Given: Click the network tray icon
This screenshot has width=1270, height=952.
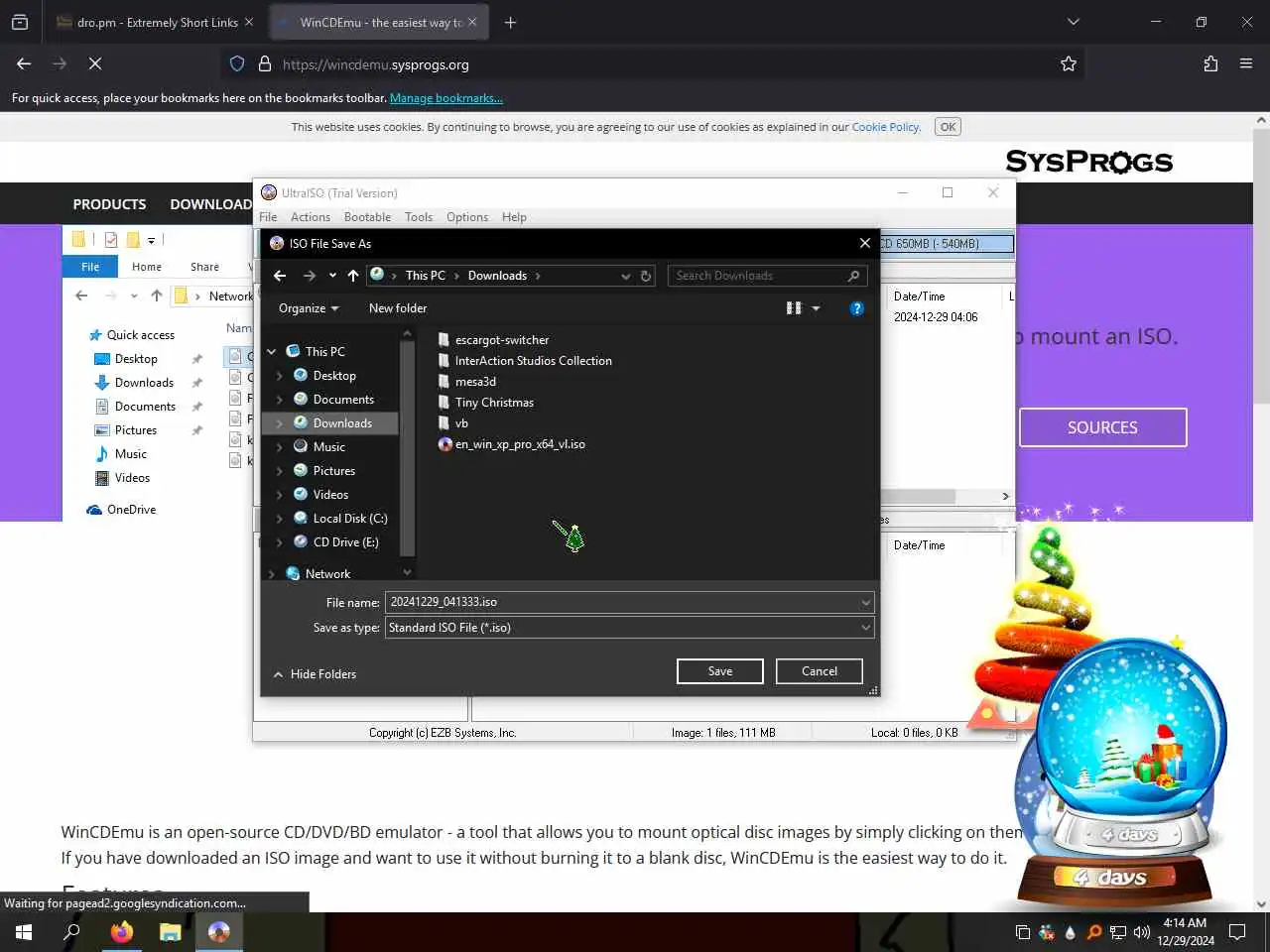Looking at the screenshot, I should 1118,932.
